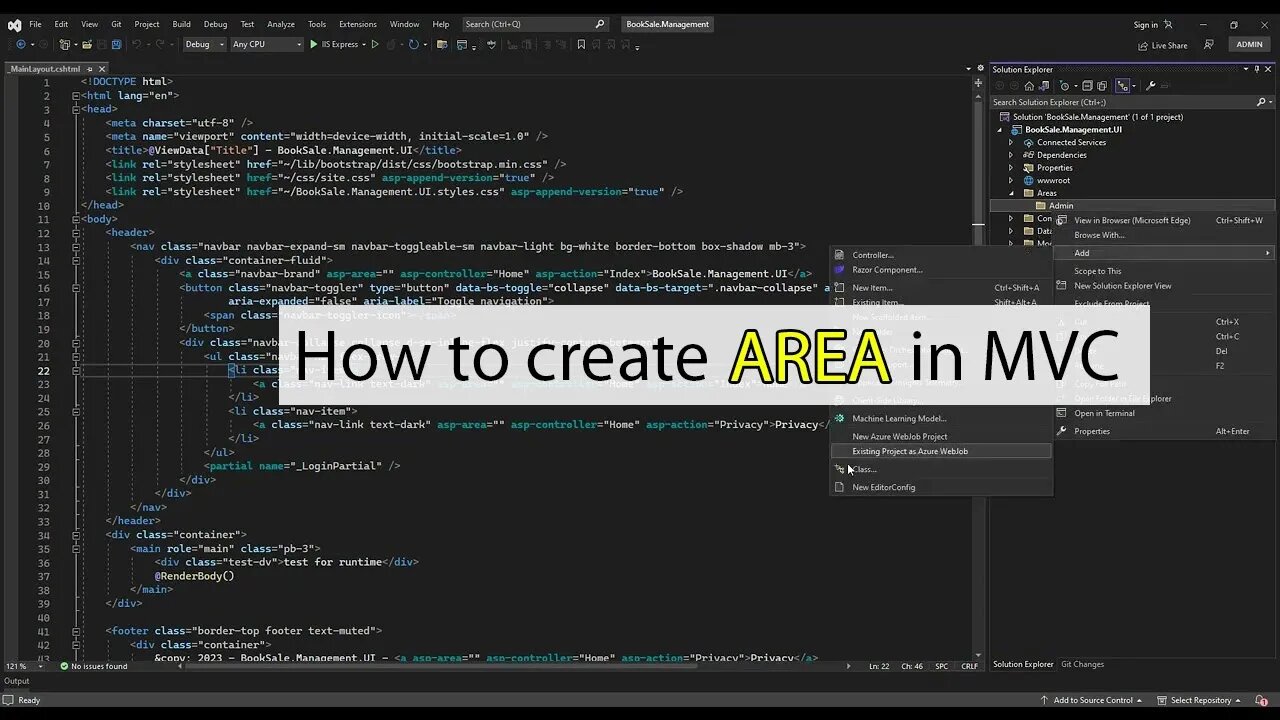1280x720 pixels.
Task: Click the search magnifier in Search (Ctrl+Q) box
Action: 600,24
